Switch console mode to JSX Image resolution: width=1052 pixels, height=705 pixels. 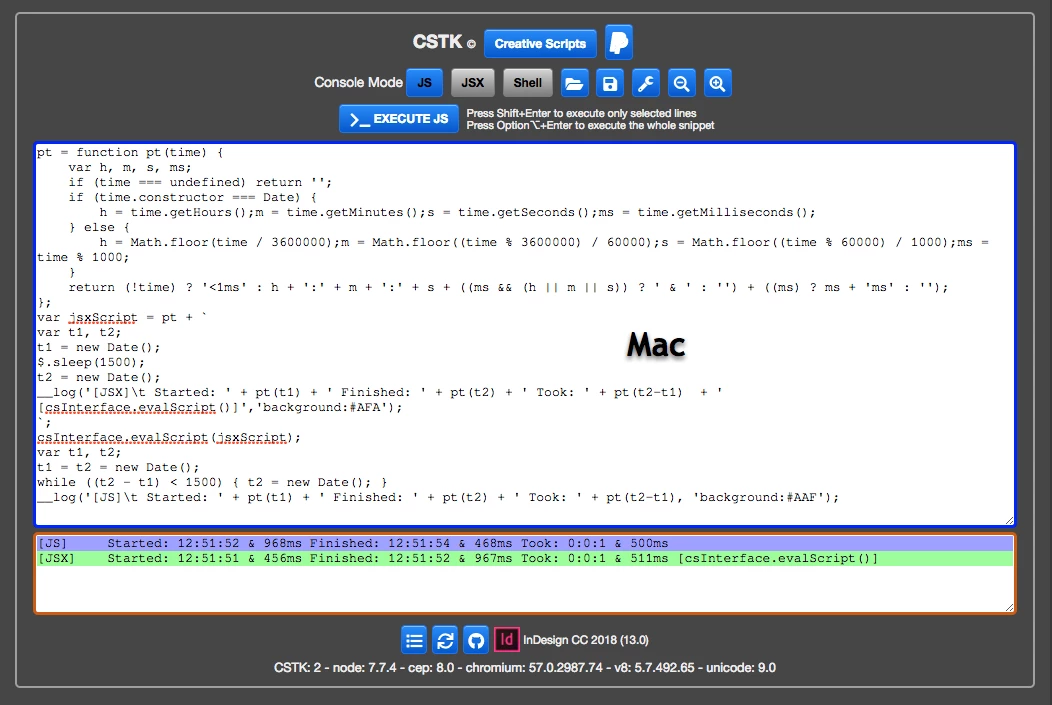pyautogui.click(x=472, y=83)
